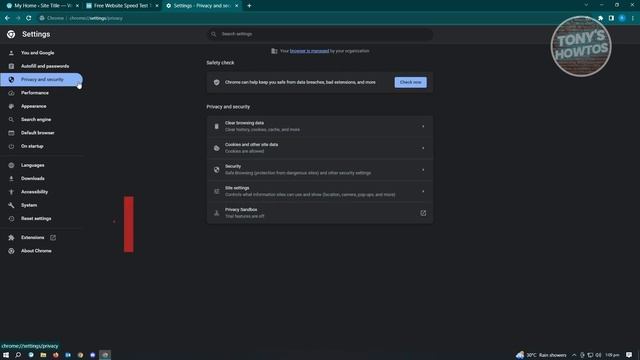The height and width of the screenshot is (360, 640).
Task: Click the cookie icon beside Cookies row
Action: (217, 148)
